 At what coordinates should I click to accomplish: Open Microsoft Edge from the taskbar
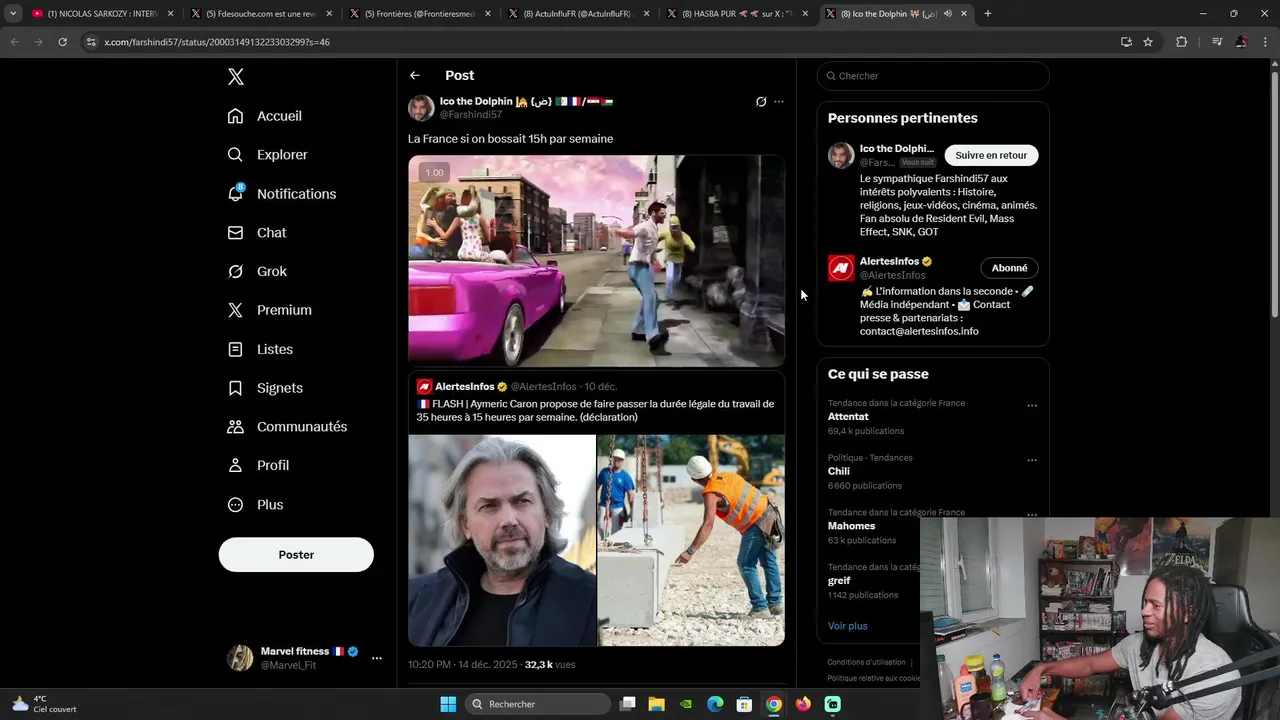[715, 704]
